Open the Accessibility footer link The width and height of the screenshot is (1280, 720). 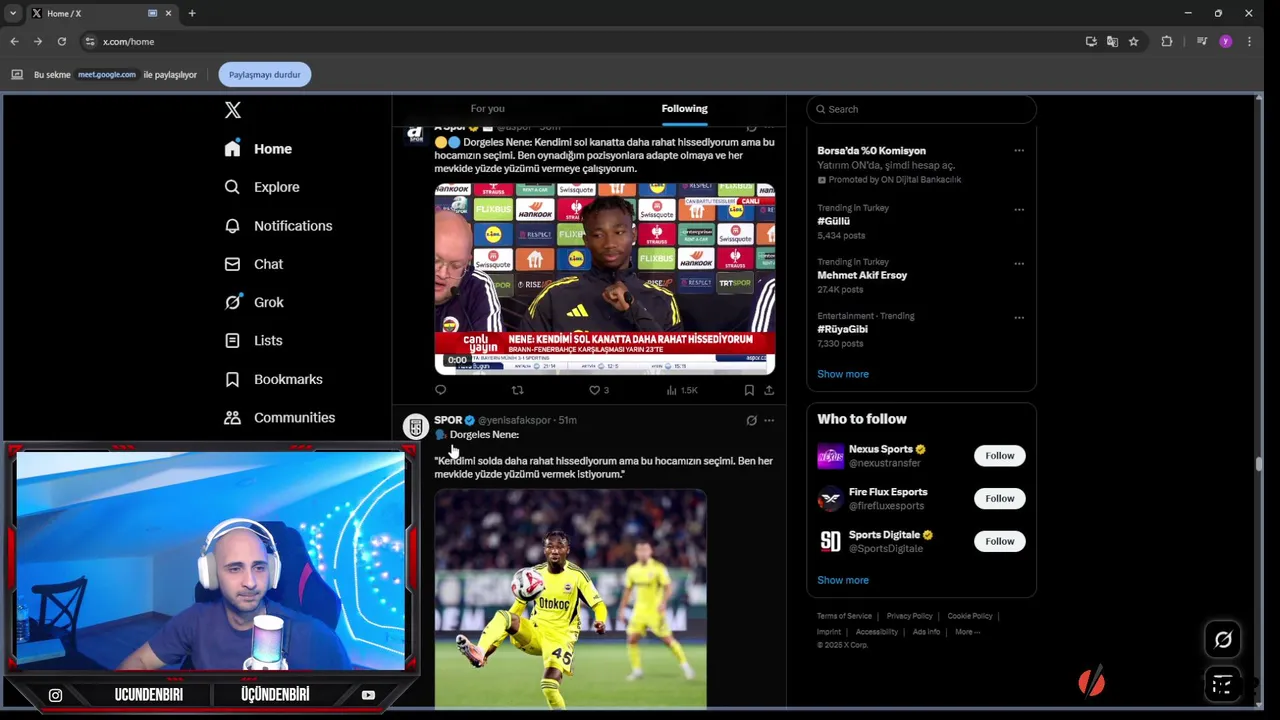(x=877, y=632)
